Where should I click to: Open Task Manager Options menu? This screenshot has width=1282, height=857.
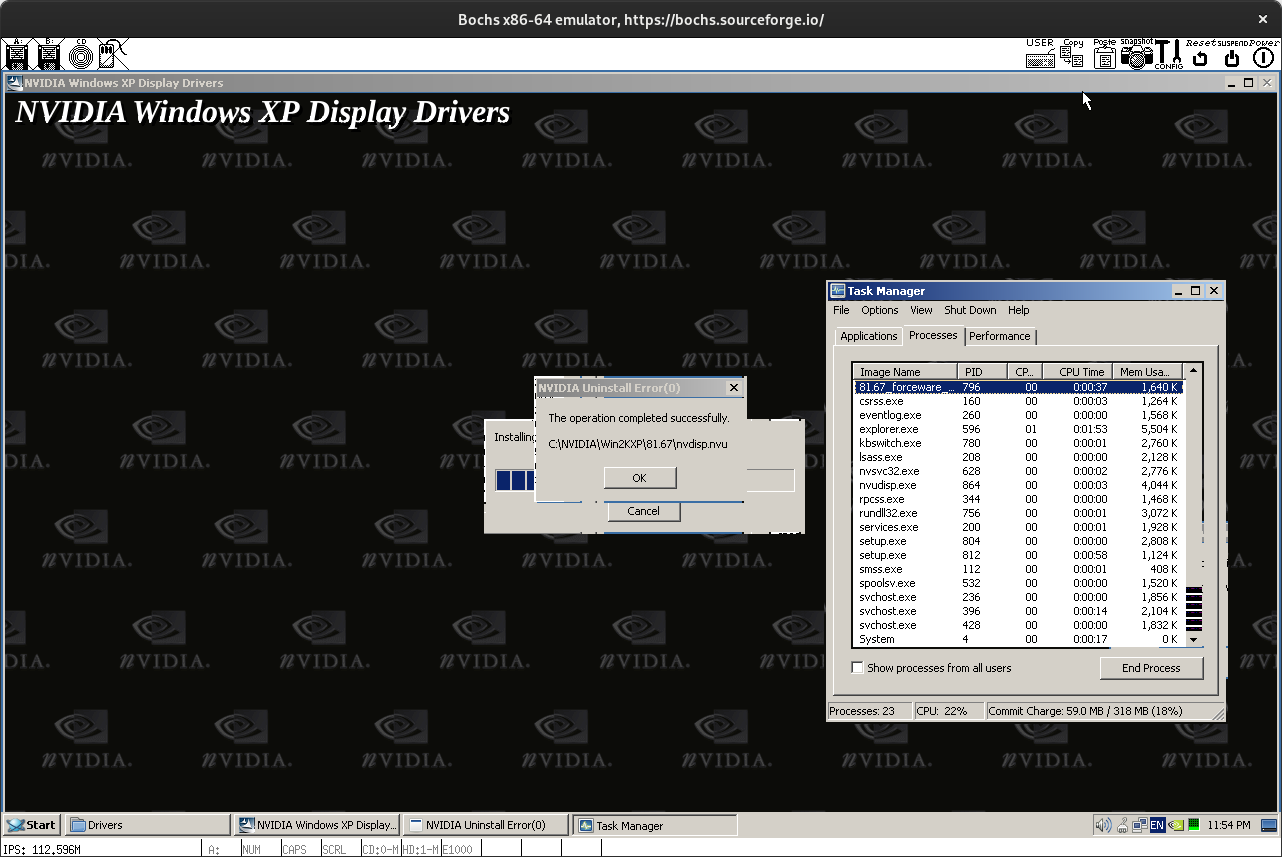(880, 310)
